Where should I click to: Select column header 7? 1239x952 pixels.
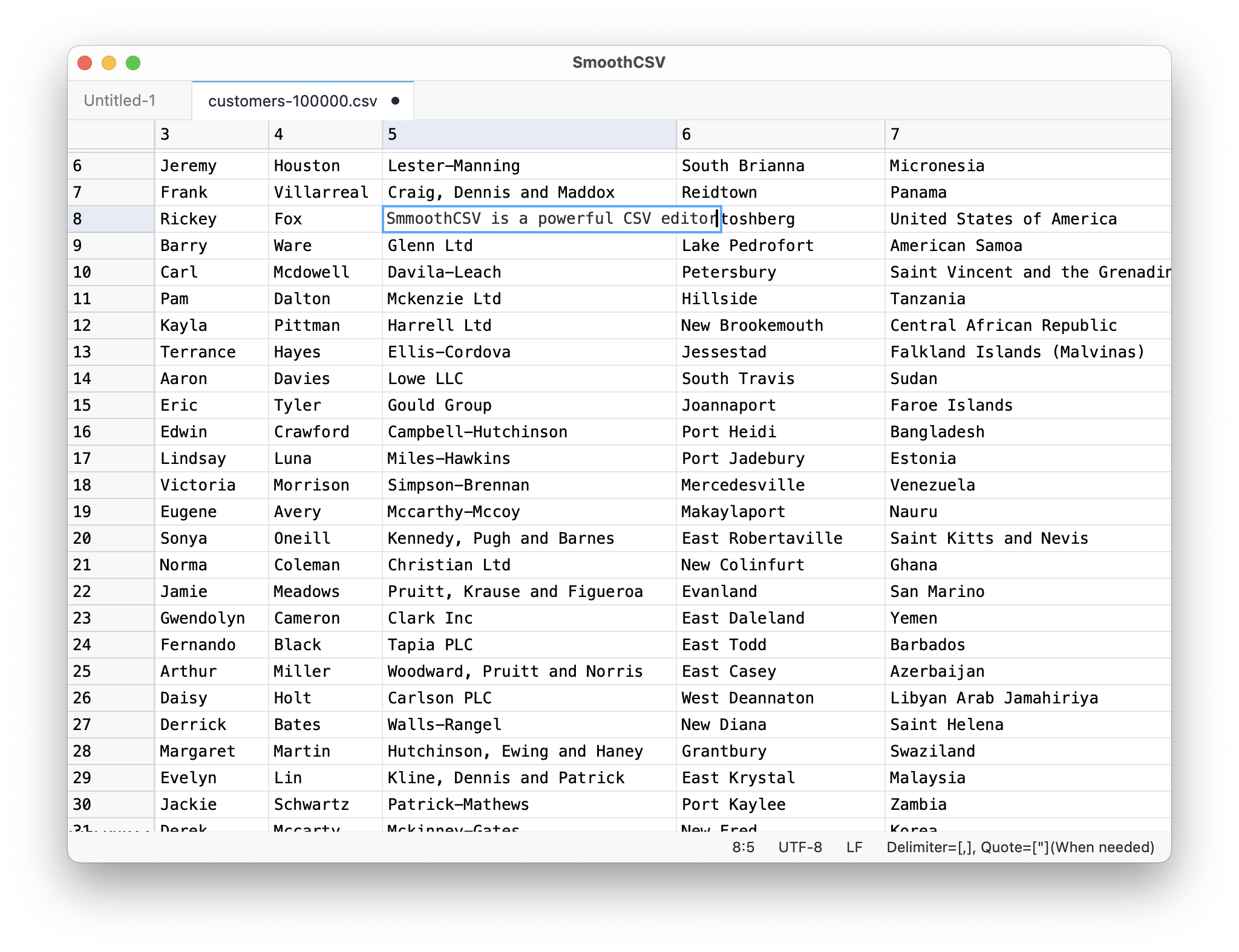point(1028,134)
